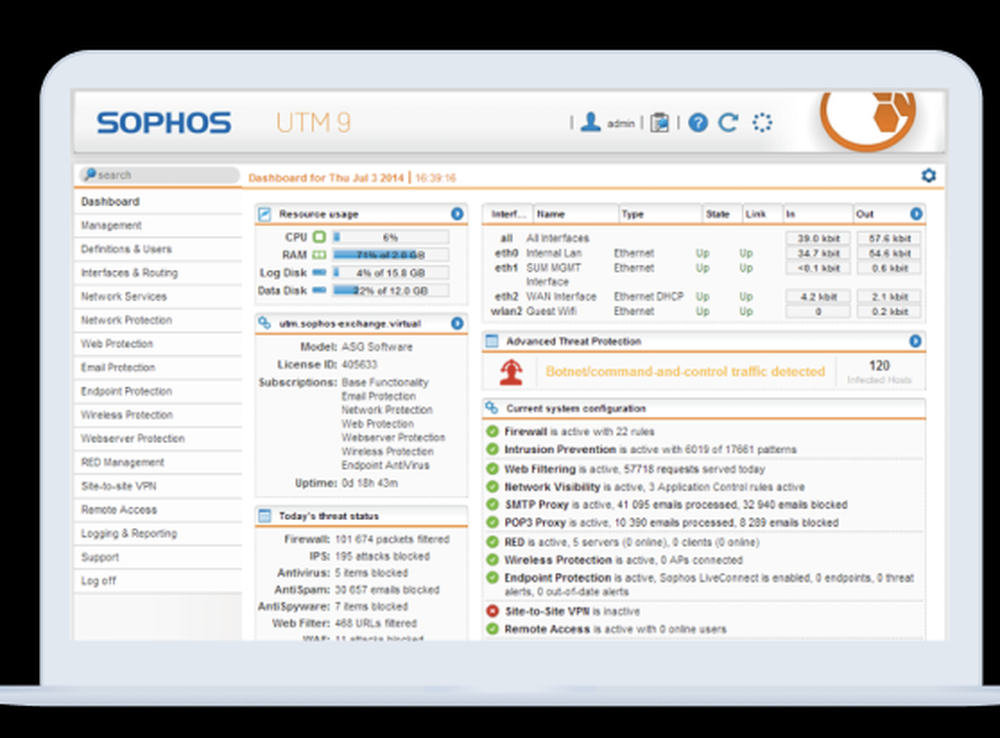
Task: Open Dashboard in sidebar
Action: 158,202
